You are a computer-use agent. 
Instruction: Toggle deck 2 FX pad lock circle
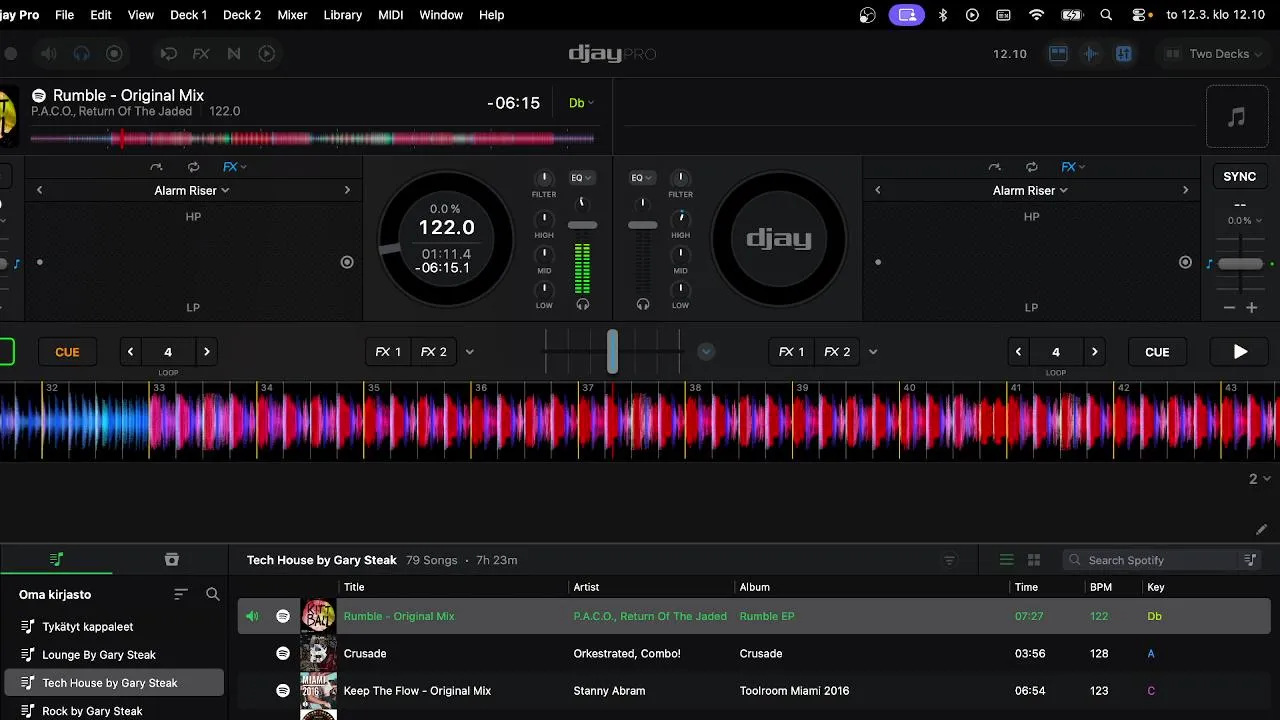1185,262
